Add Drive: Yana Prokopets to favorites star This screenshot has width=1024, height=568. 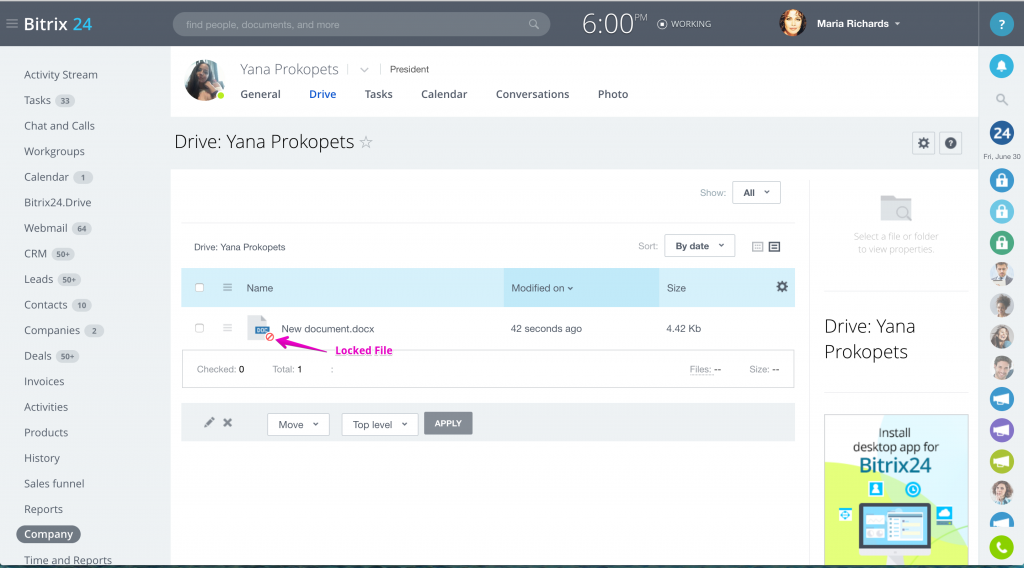(x=366, y=142)
